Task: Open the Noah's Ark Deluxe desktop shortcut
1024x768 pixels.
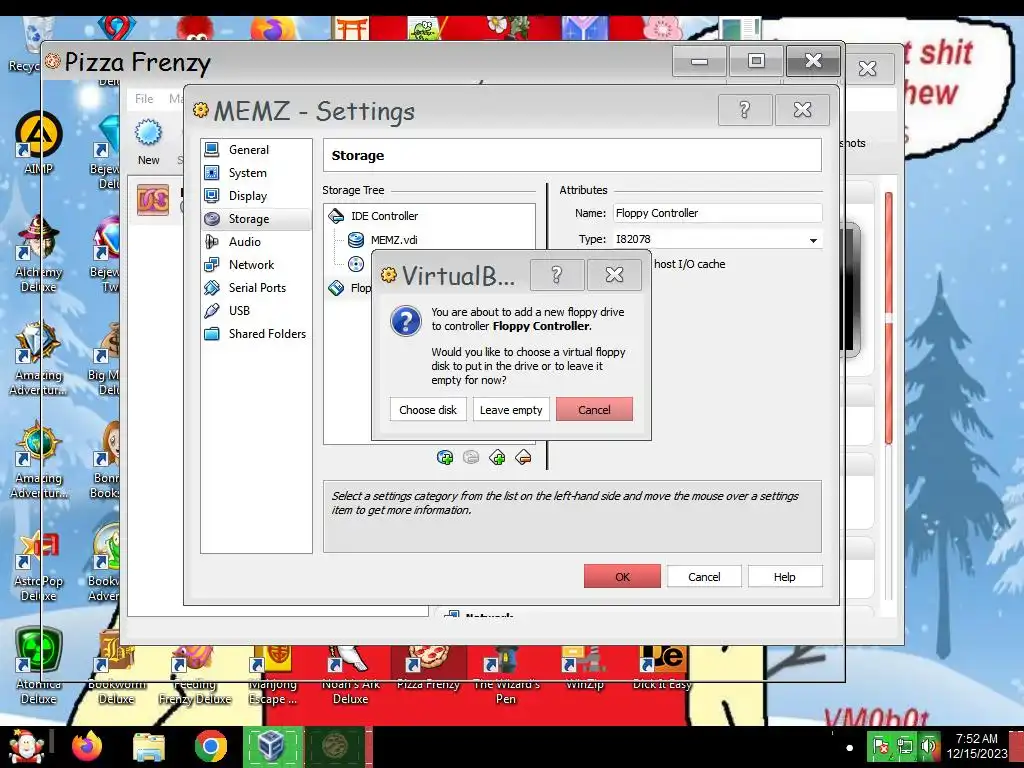Action: tap(351, 675)
